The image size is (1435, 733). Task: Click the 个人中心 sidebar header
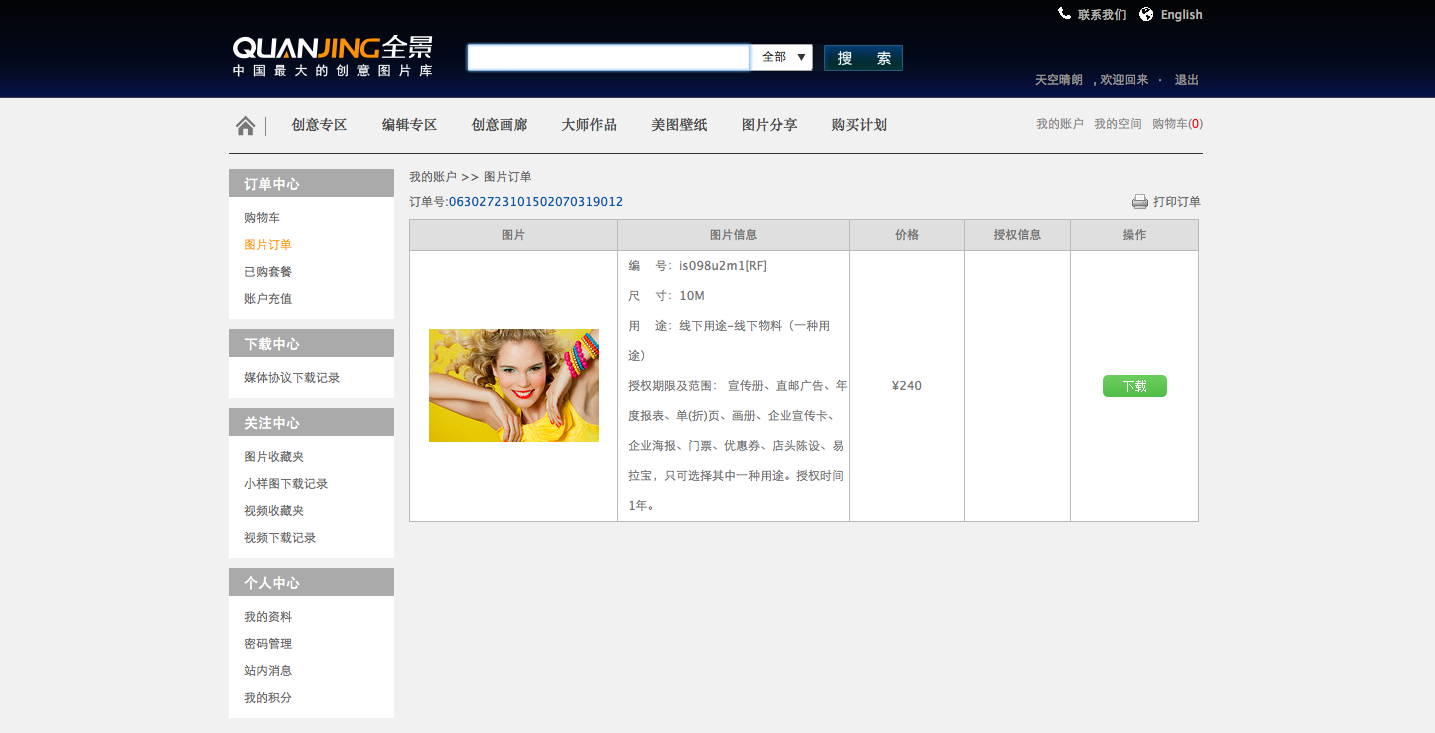(x=311, y=582)
